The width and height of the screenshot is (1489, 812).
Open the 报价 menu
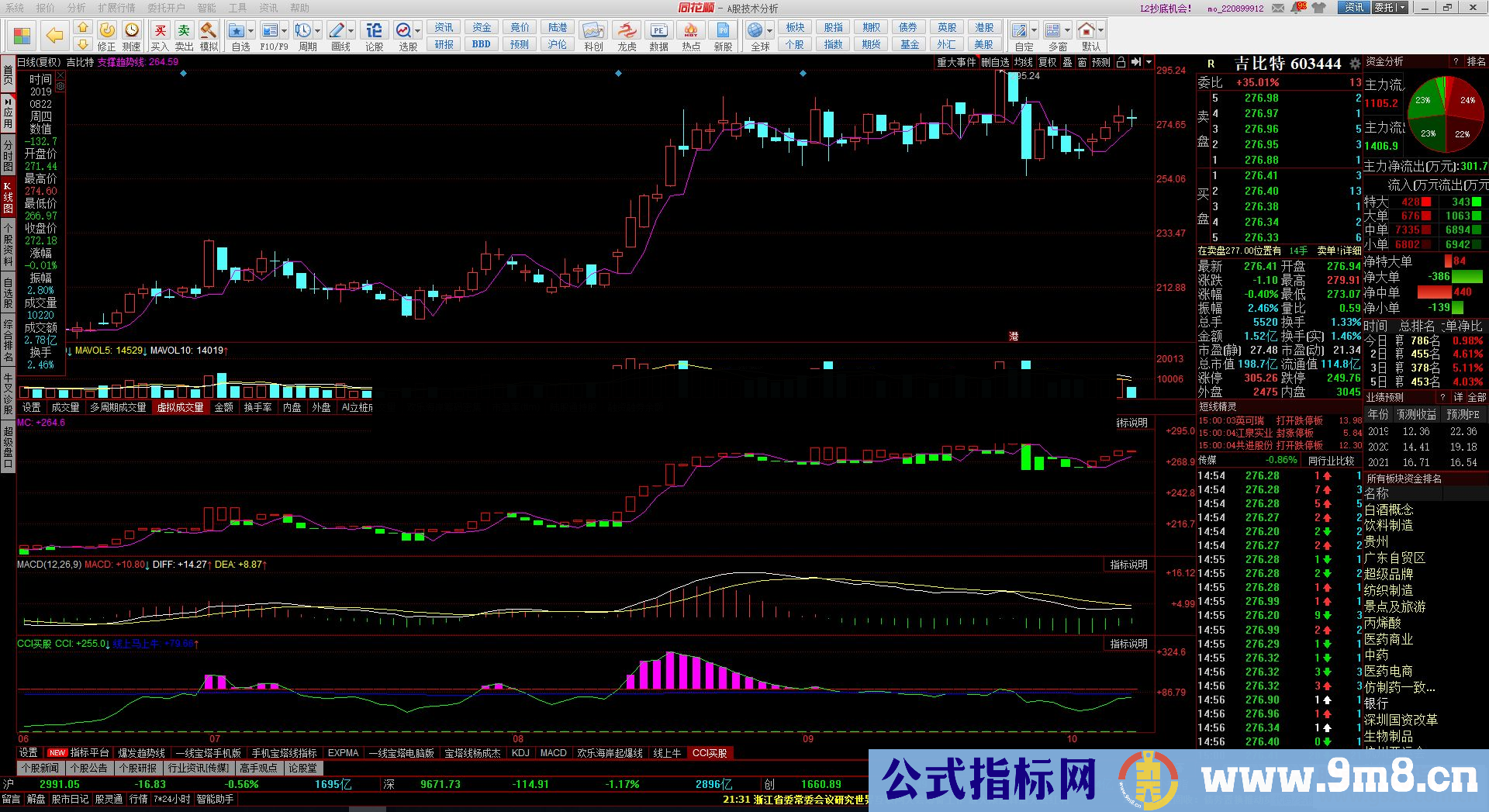coord(46,8)
